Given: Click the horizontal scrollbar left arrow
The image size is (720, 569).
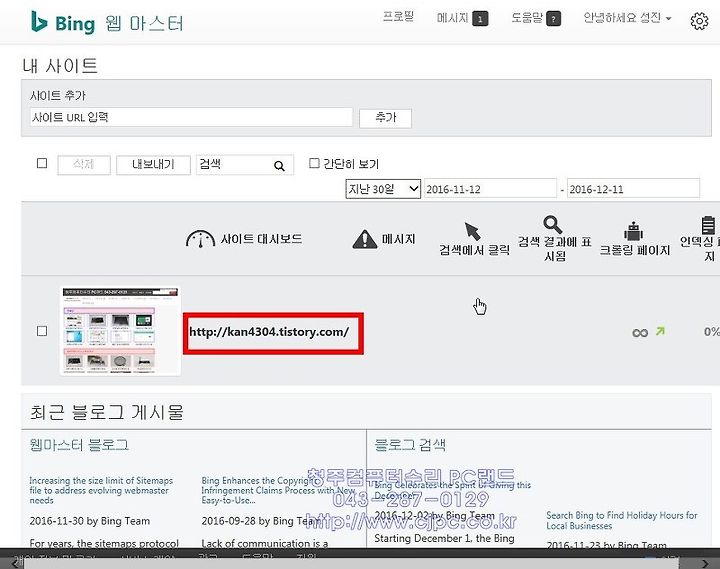Looking at the screenshot, I should click(15, 563).
